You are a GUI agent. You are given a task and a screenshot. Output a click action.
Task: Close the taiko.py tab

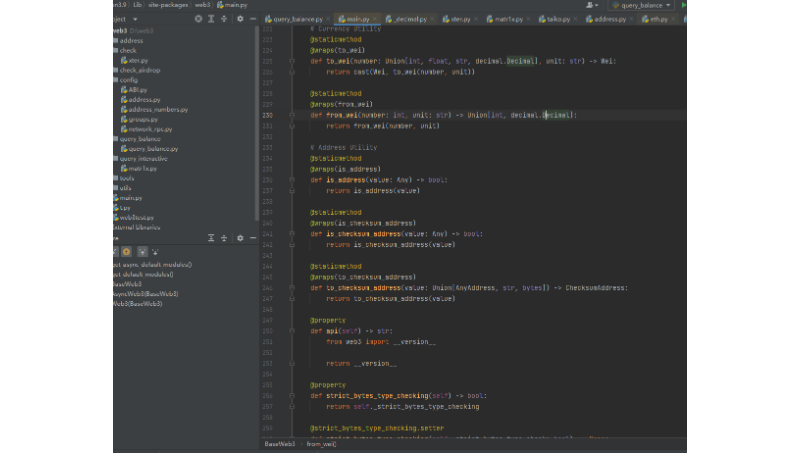(575, 19)
